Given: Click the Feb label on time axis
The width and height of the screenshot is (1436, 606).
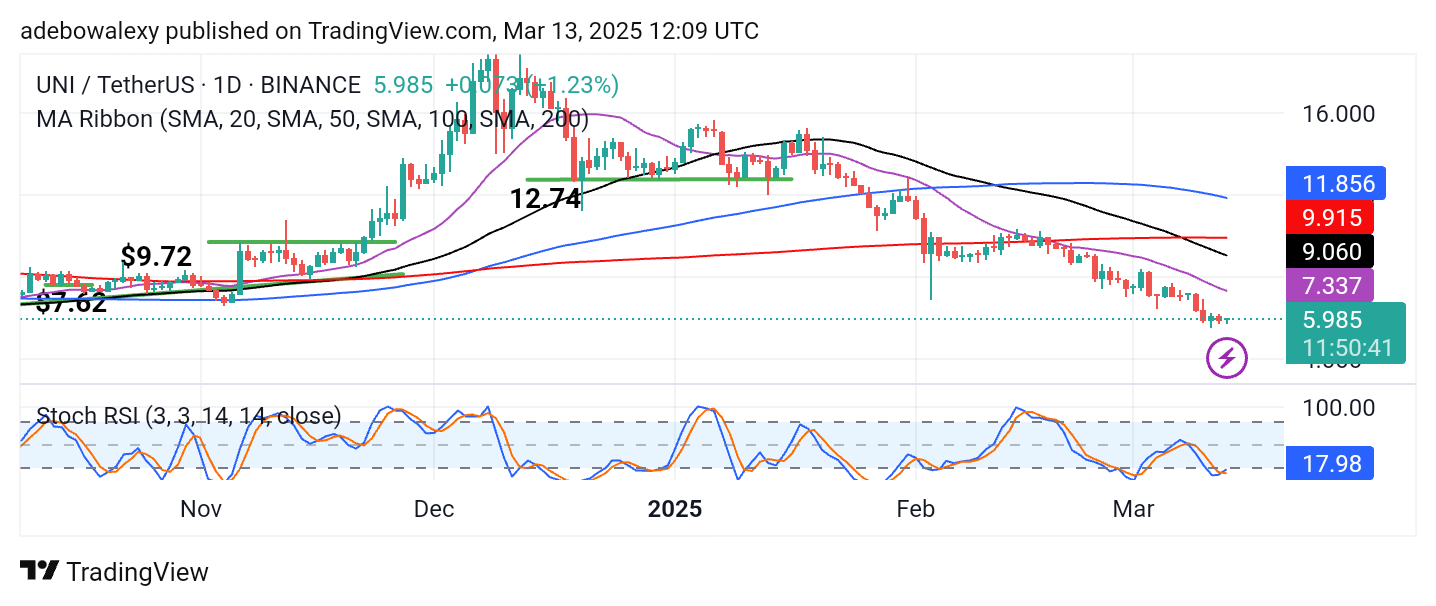Looking at the screenshot, I should [915, 509].
